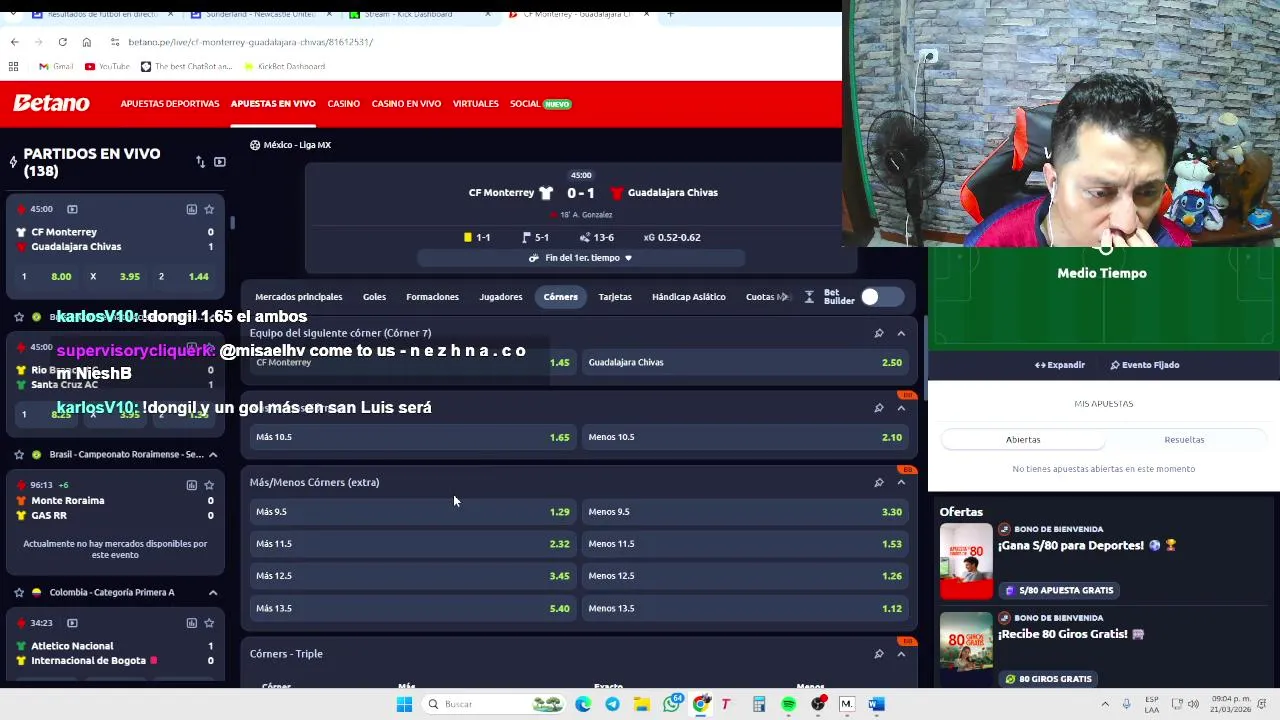
Task: Open Casino en Vivo section
Action: (x=406, y=104)
